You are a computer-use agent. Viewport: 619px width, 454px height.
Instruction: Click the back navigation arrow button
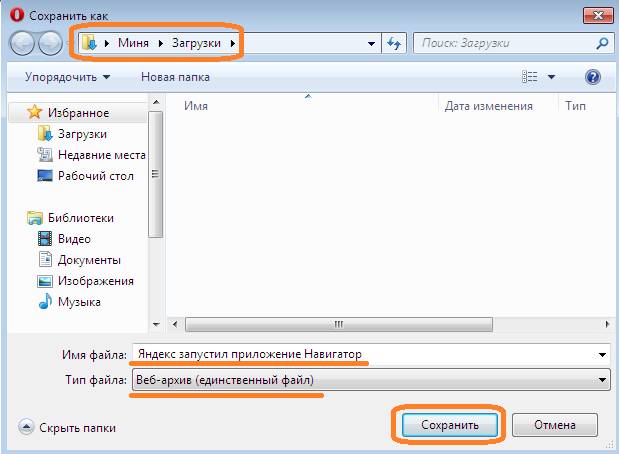coord(22,43)
